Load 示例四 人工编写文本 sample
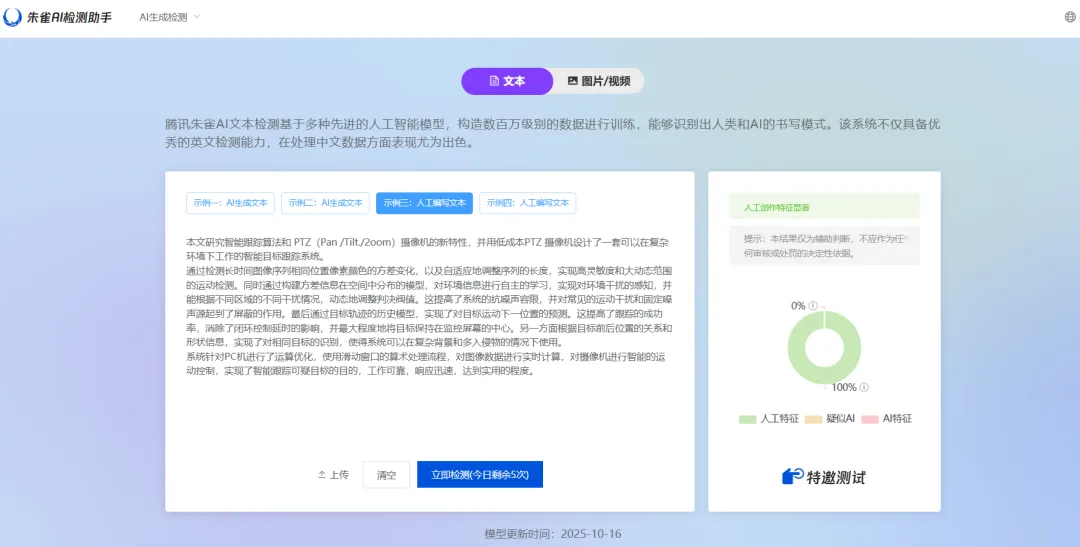The width and height of the screenshot is (1080, 547). (x=528, y=203)
